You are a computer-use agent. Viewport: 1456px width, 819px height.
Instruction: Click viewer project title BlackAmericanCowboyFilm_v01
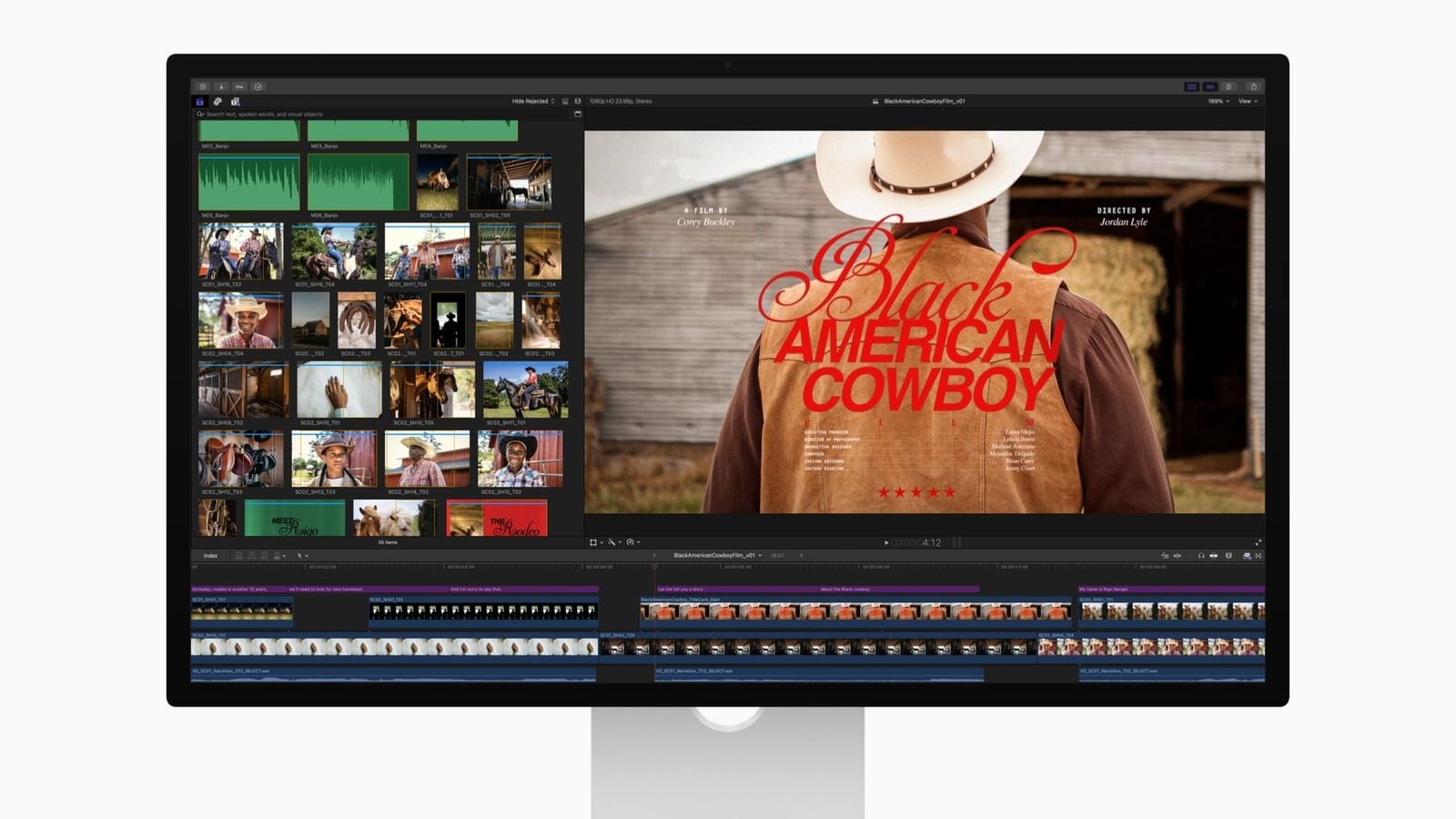pos(924,101)
